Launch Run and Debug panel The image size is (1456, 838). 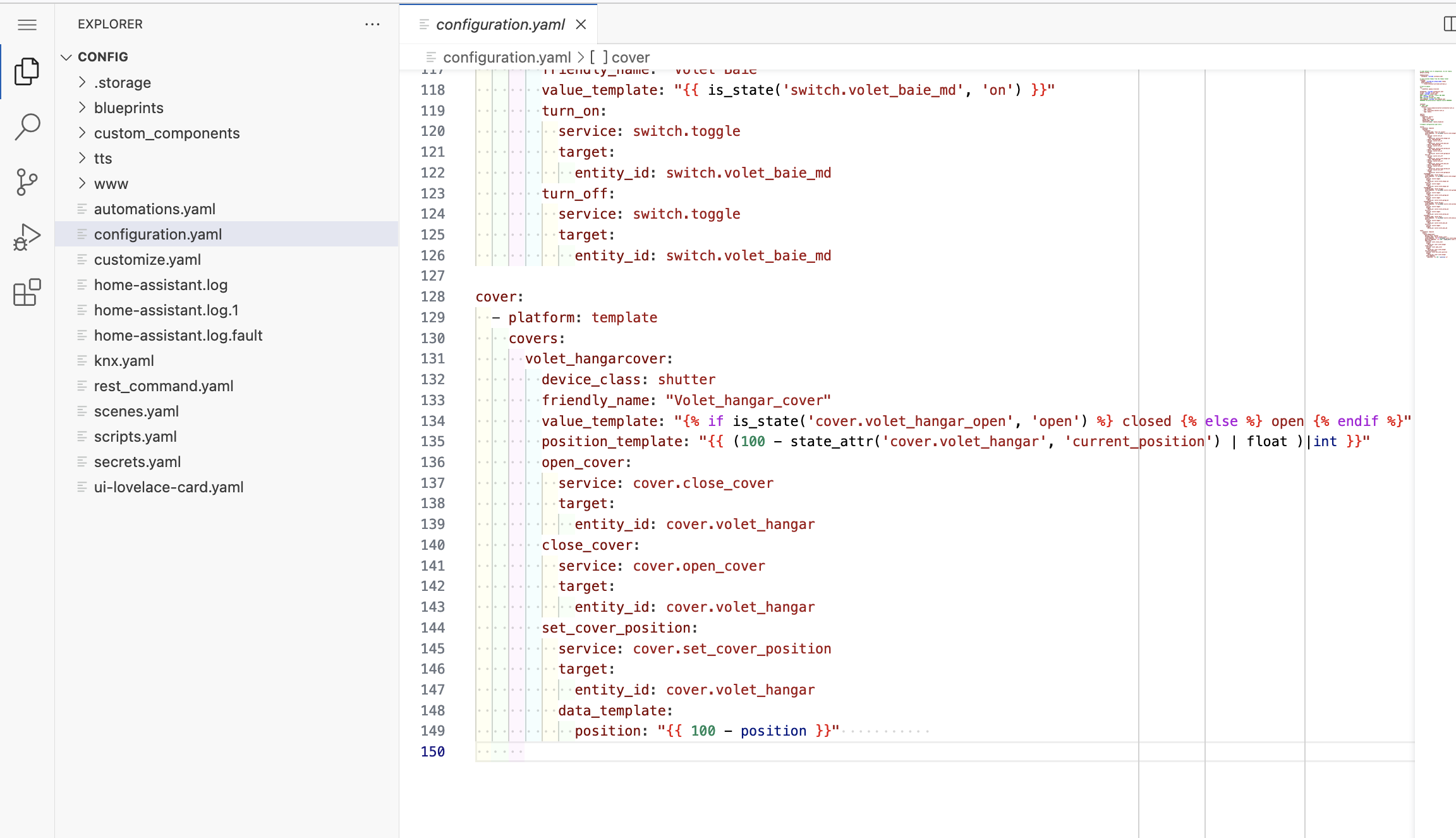pyautogui.click(x=27, y=236)
